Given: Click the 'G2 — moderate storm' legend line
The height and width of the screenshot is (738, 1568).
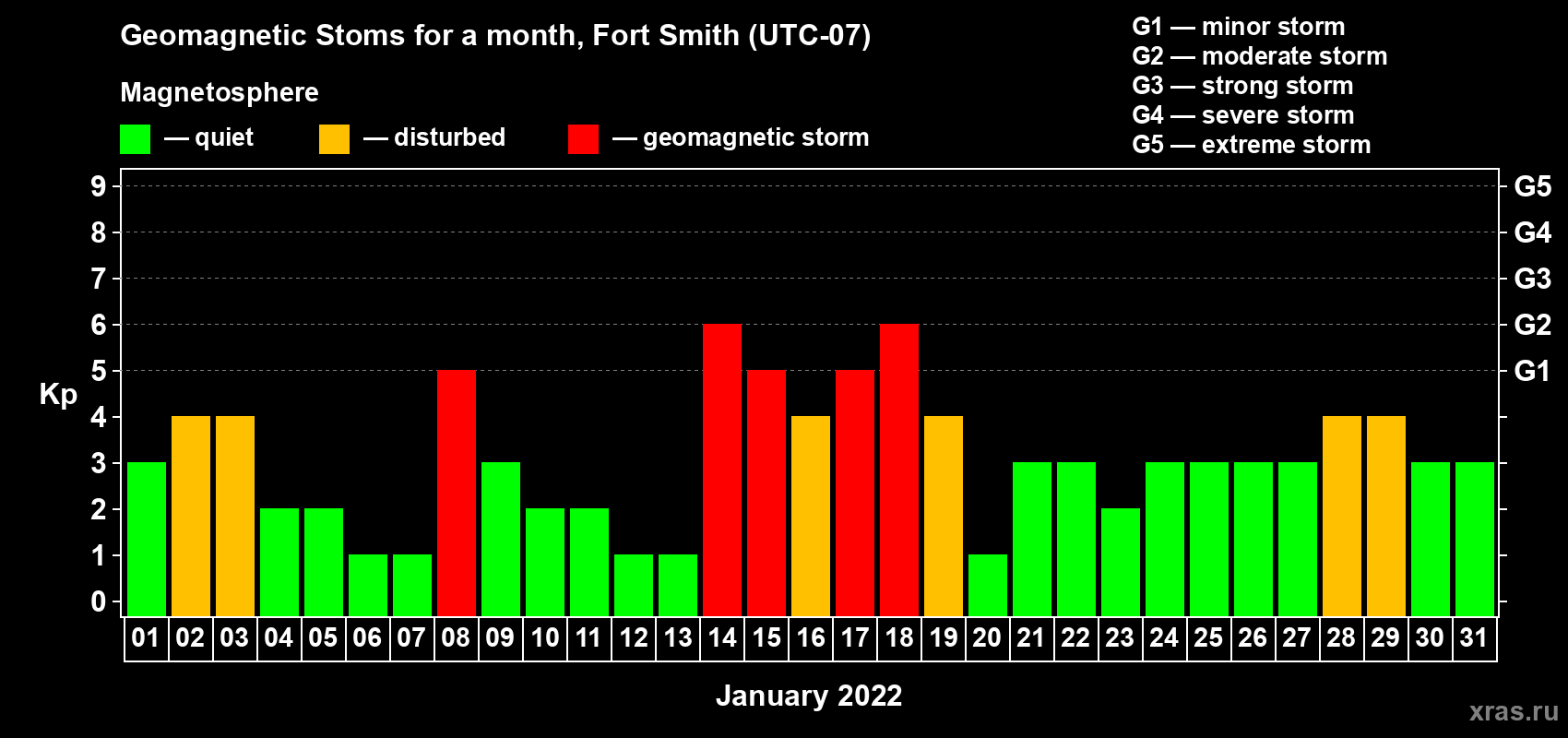Looking at the screenshot, I should tap(1260, 56).
